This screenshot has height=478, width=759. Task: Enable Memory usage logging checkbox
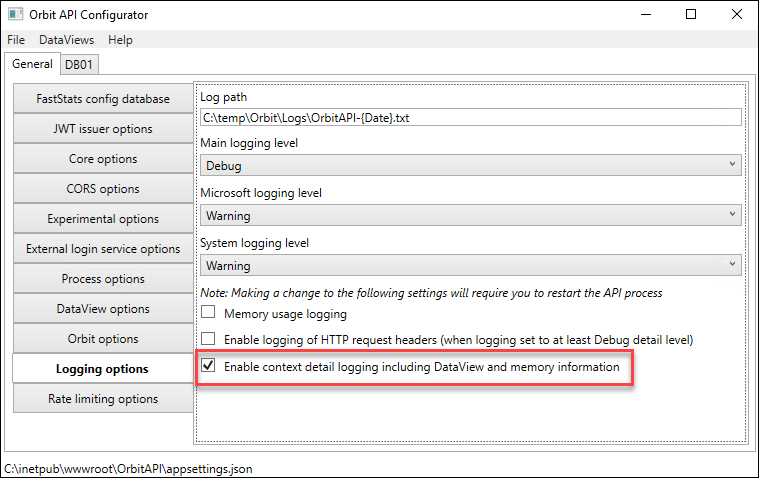click(208, 312)
